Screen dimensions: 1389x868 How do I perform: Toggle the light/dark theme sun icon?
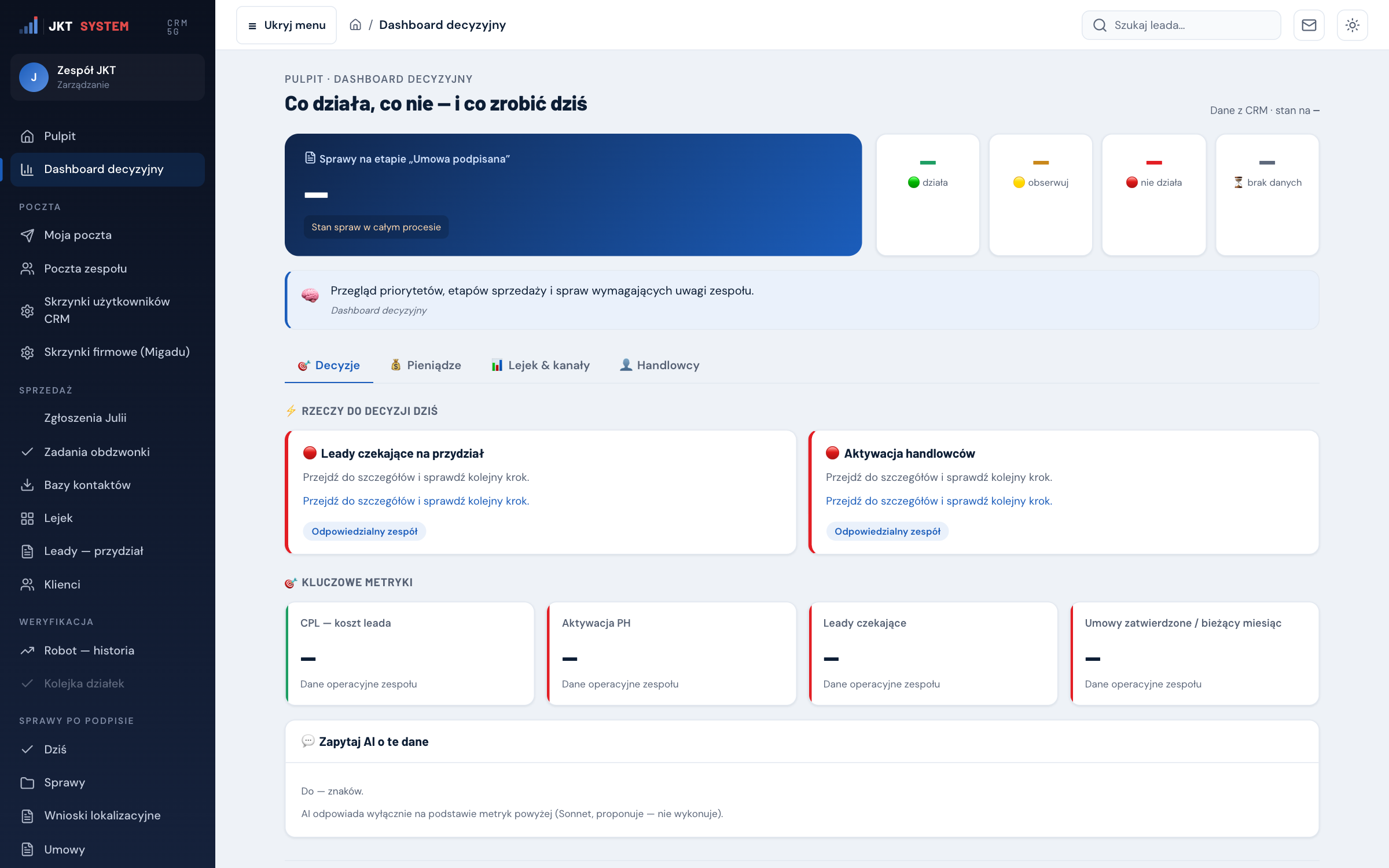click(1352, 25)
